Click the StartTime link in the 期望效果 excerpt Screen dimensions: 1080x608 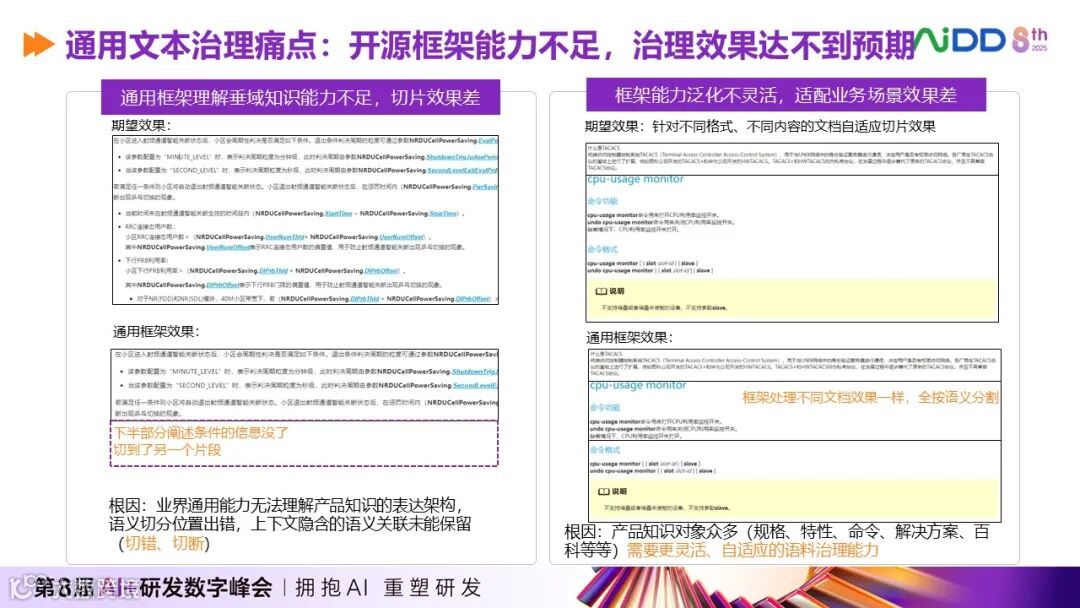click(339, 214)
